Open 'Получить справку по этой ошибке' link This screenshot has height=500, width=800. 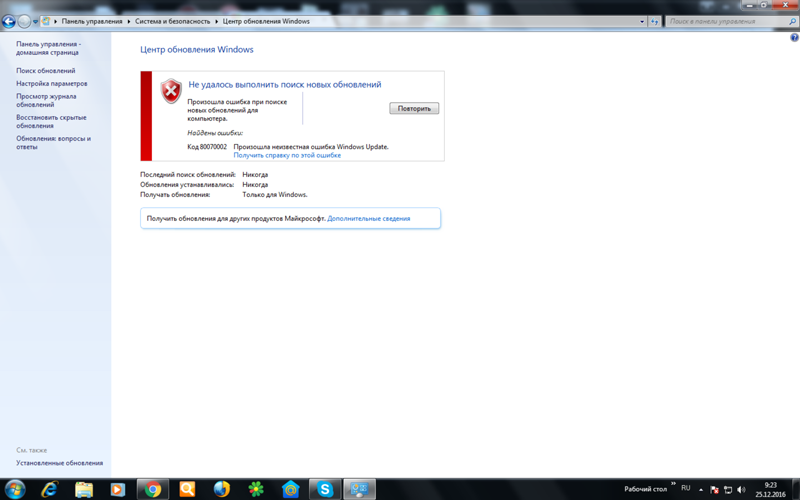point(287,155)
